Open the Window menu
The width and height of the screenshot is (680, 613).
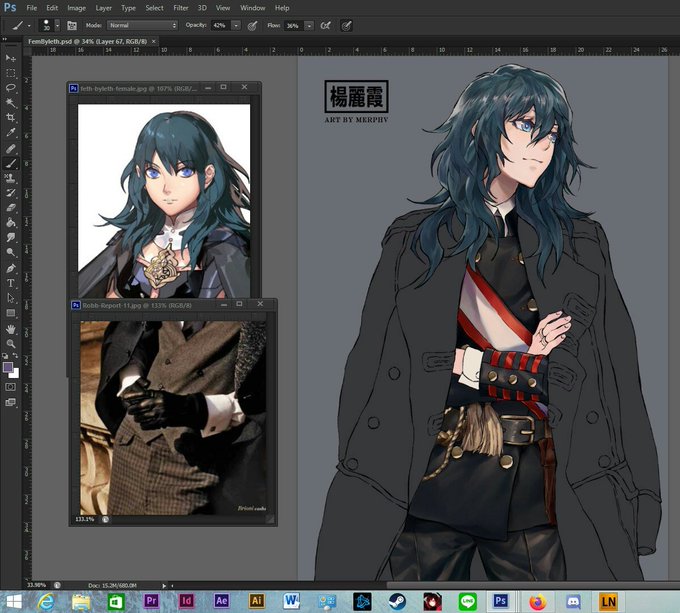coord(252,8)
